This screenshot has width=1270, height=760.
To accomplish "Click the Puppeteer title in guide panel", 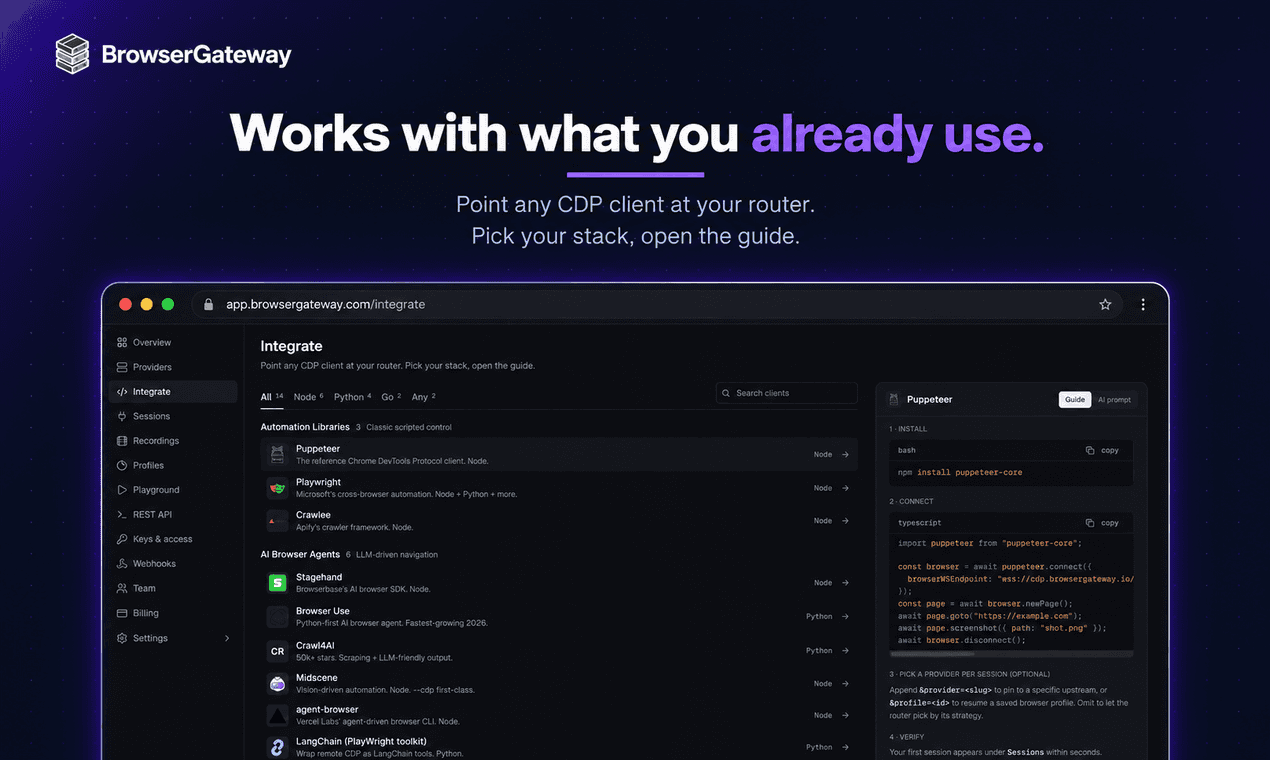I will point(929,399).
